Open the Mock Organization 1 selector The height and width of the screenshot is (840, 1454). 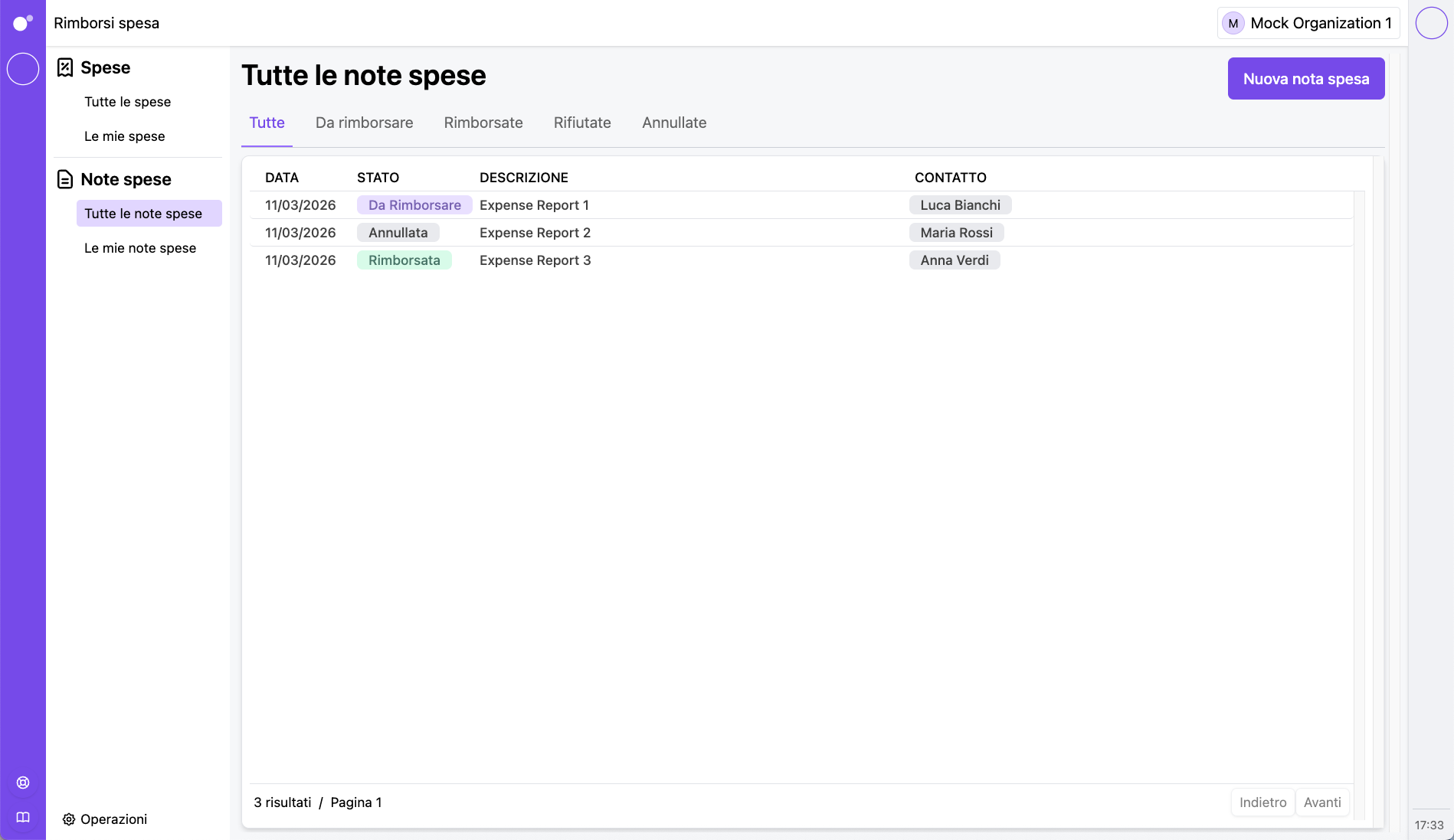point(1321,23)
